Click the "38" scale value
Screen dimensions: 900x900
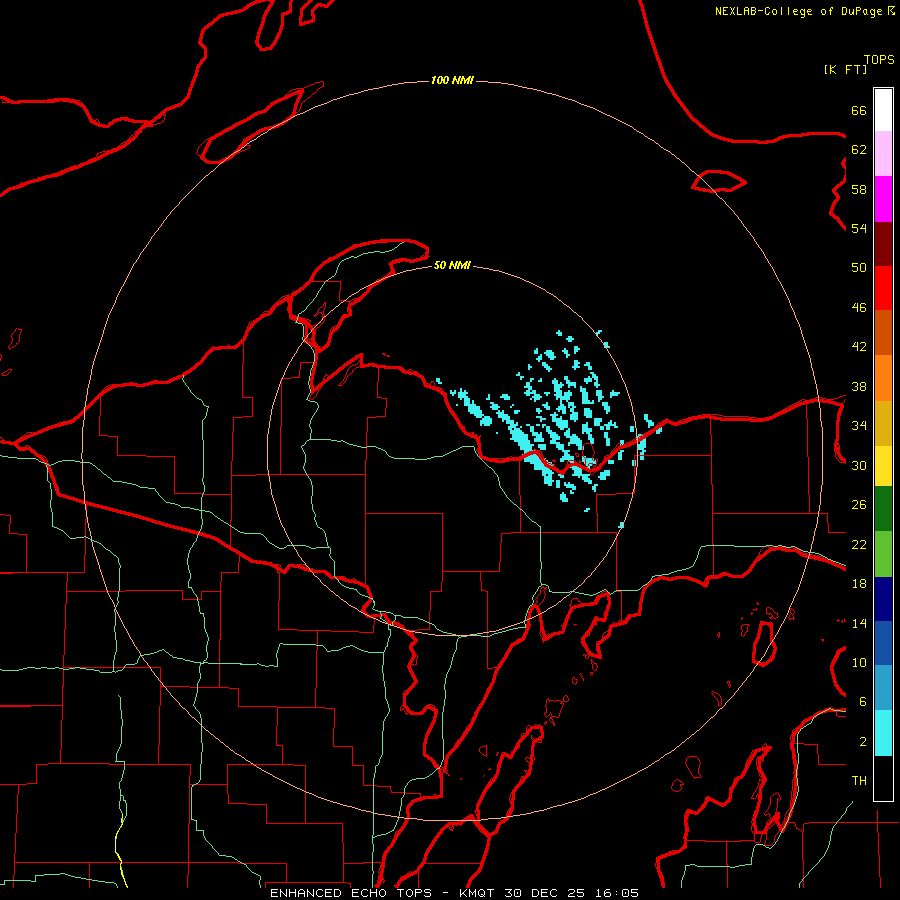[x=859, y=386]
